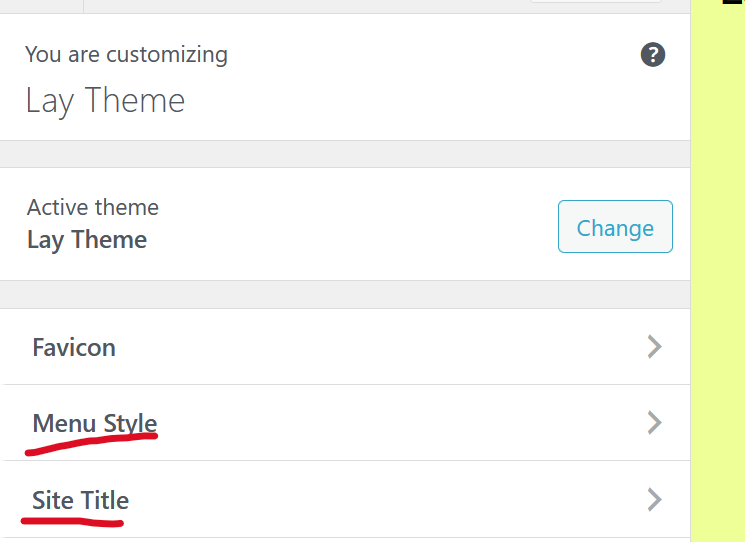Click the black mark atop the preview
The image size is (745, 542).
pyautogui.click(x=732, y=3)
